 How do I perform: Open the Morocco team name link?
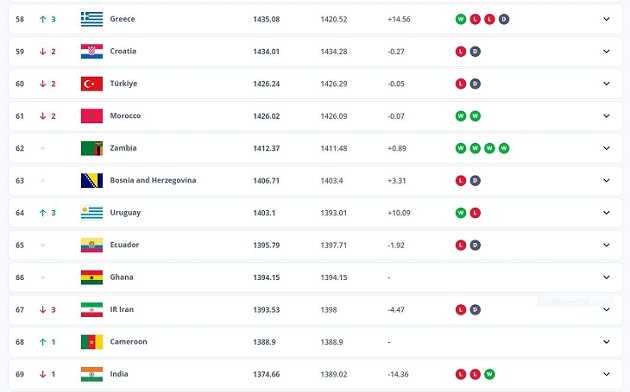[x=125, y=116]
